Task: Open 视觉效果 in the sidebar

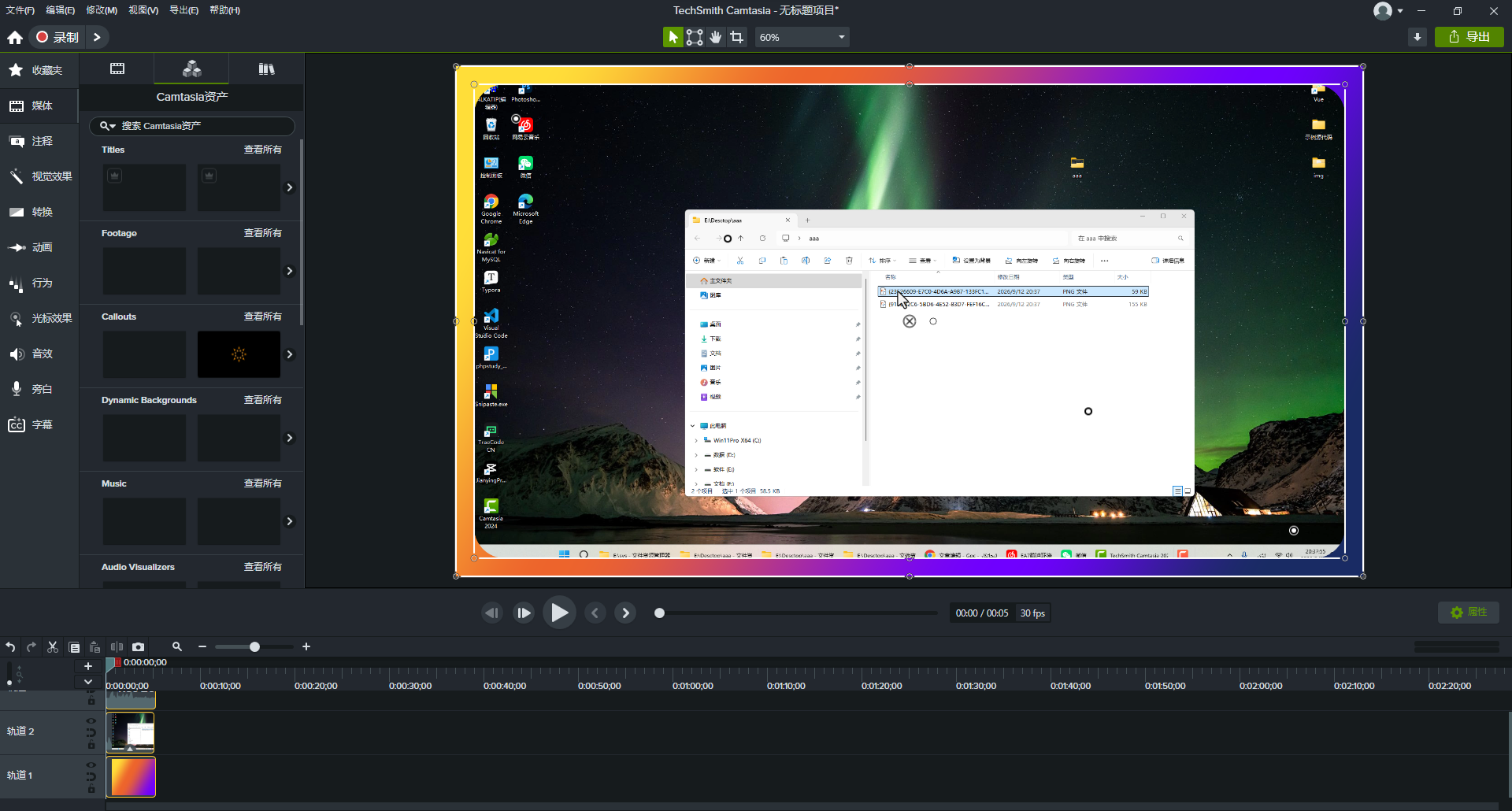Action: (x=39, y=176)
